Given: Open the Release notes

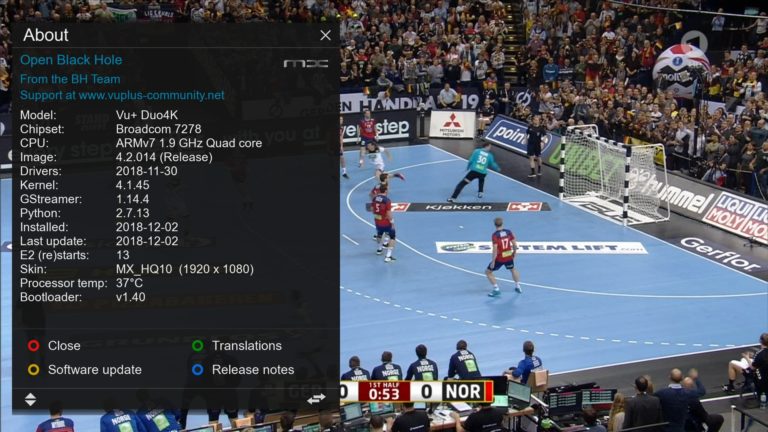Looking at the screenshot, I should point(253,370).
